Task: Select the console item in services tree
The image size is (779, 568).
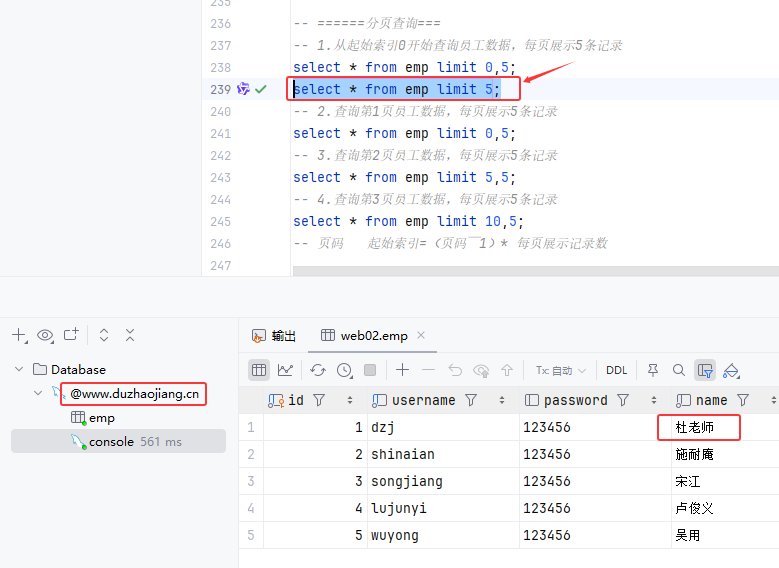Action: [110, 441]
